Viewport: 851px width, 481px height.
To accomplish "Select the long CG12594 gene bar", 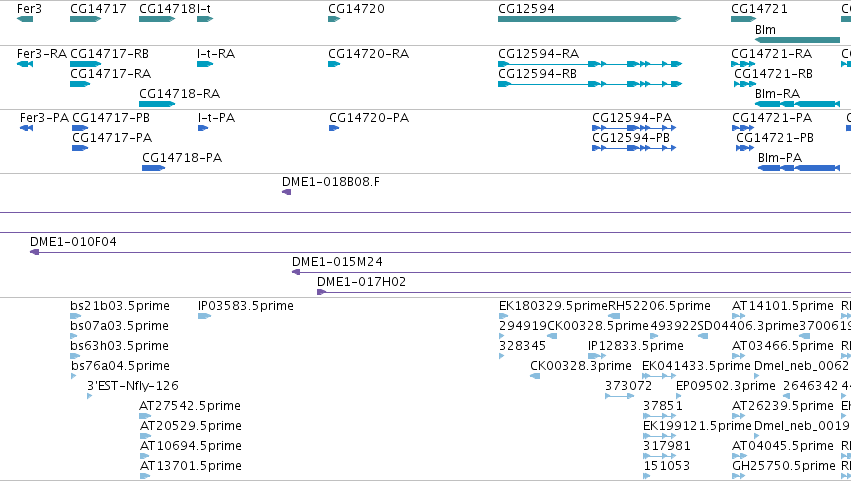I will tap(589, 19).
